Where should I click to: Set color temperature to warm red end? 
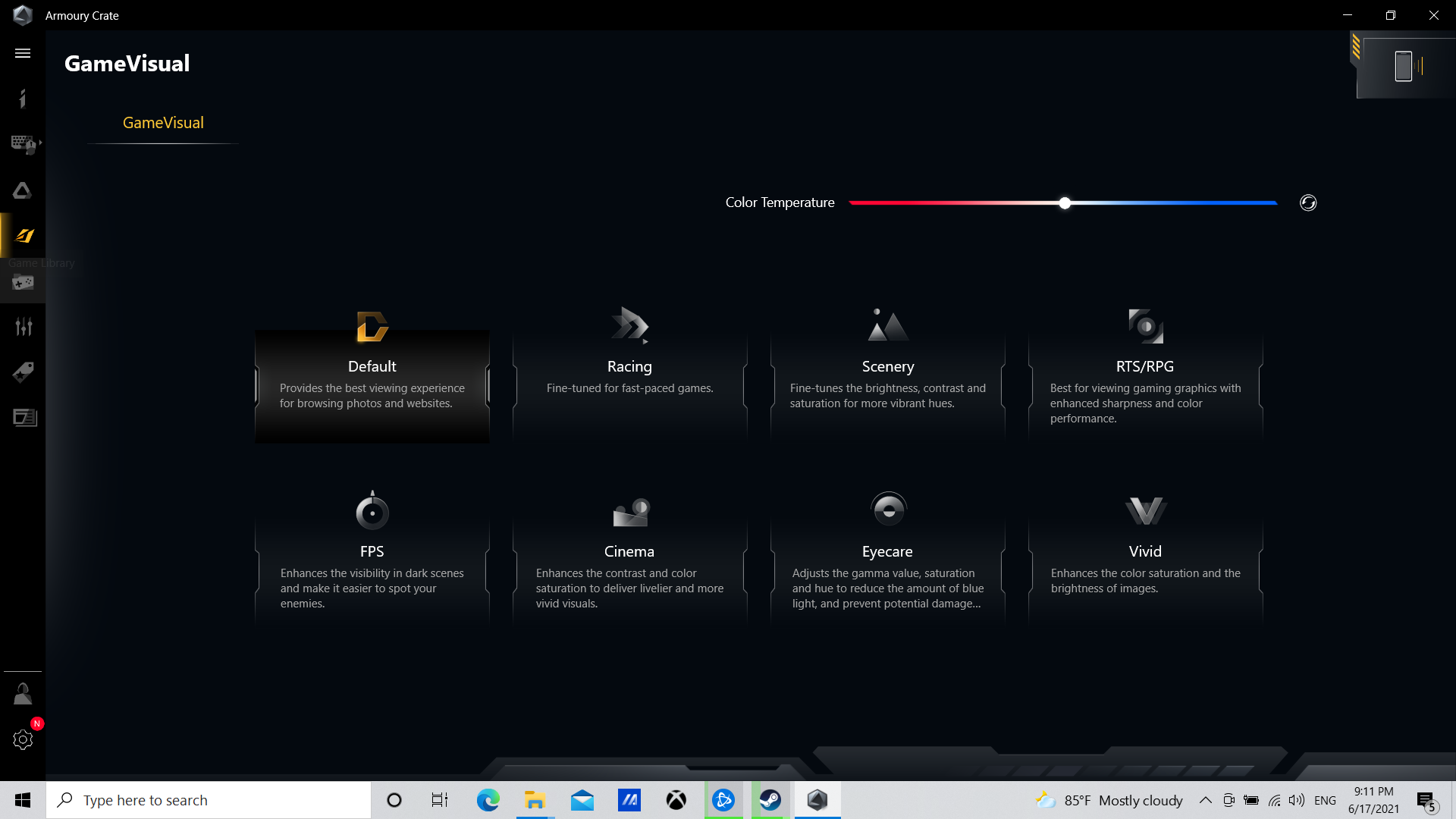852,202
